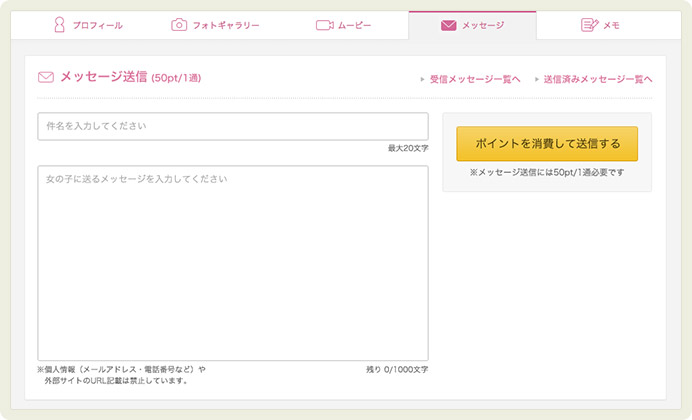Click the filled envelope message tab icon
The height and width of the screenshot is (420, 692).
click(x=448, y=25)
